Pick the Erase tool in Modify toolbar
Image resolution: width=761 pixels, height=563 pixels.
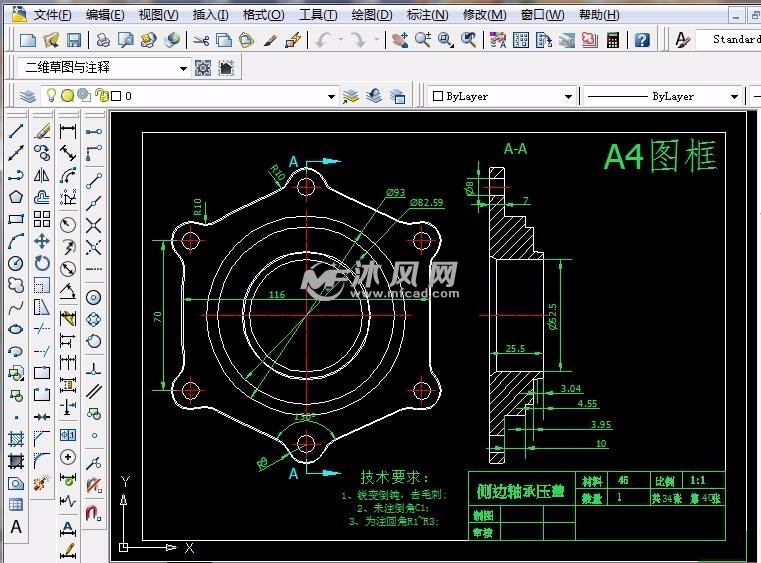point(42,131)
